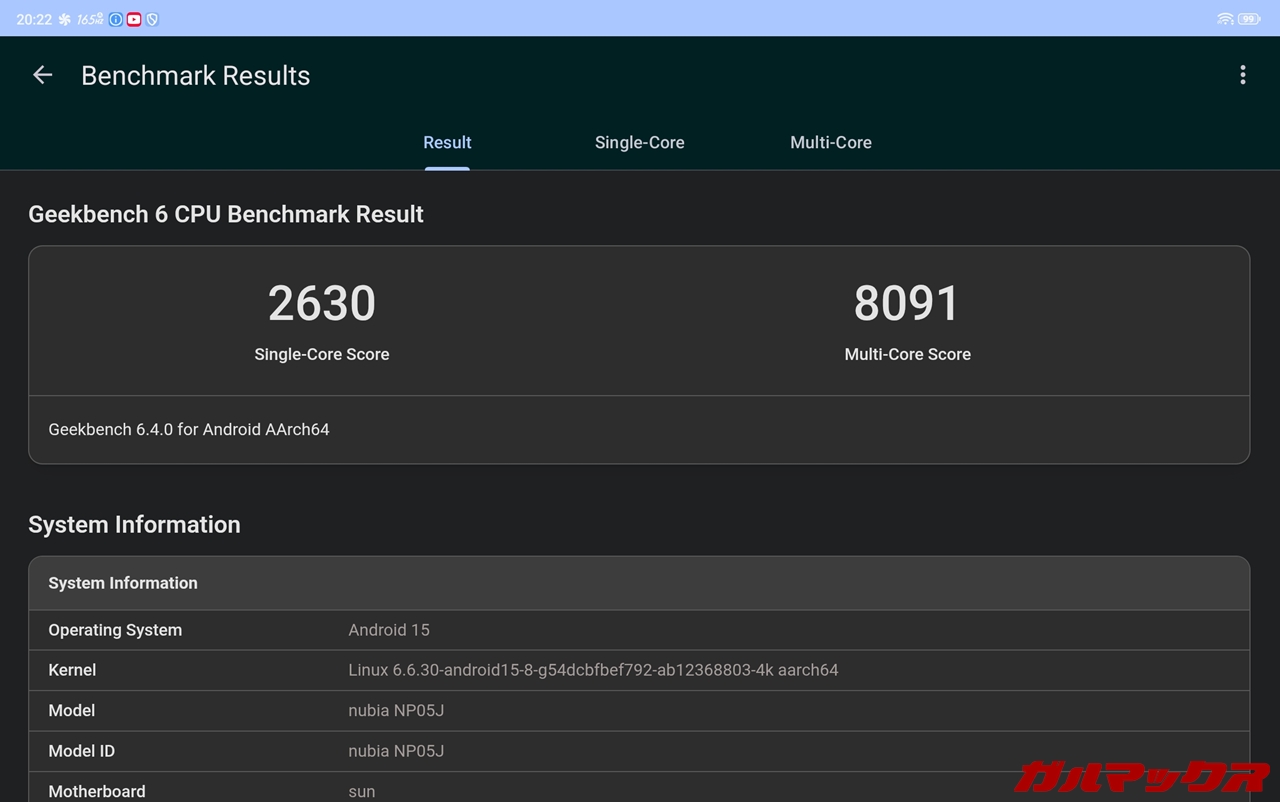
Task: Tap the Model row showing nubia NP05J
Action: [639, 710]
